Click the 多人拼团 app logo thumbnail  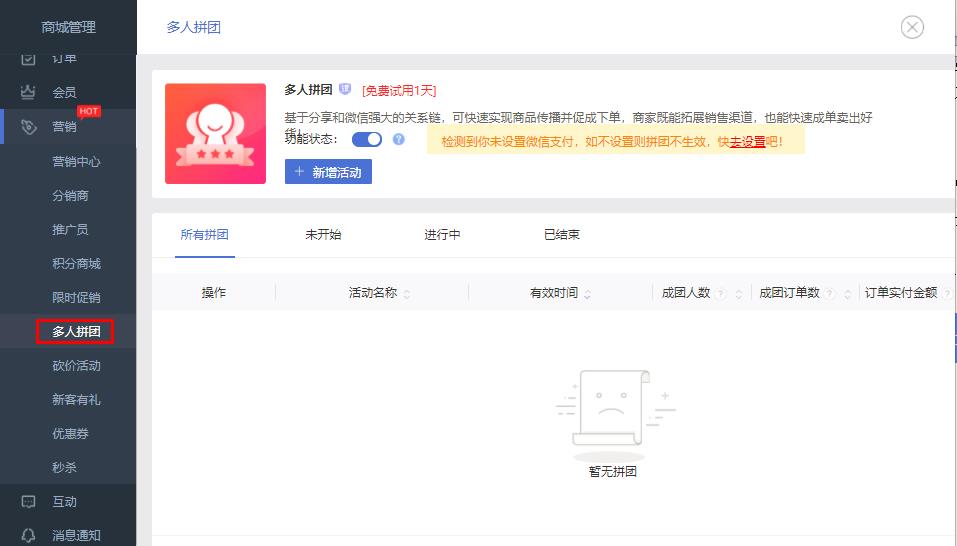(x=215, y=134)
